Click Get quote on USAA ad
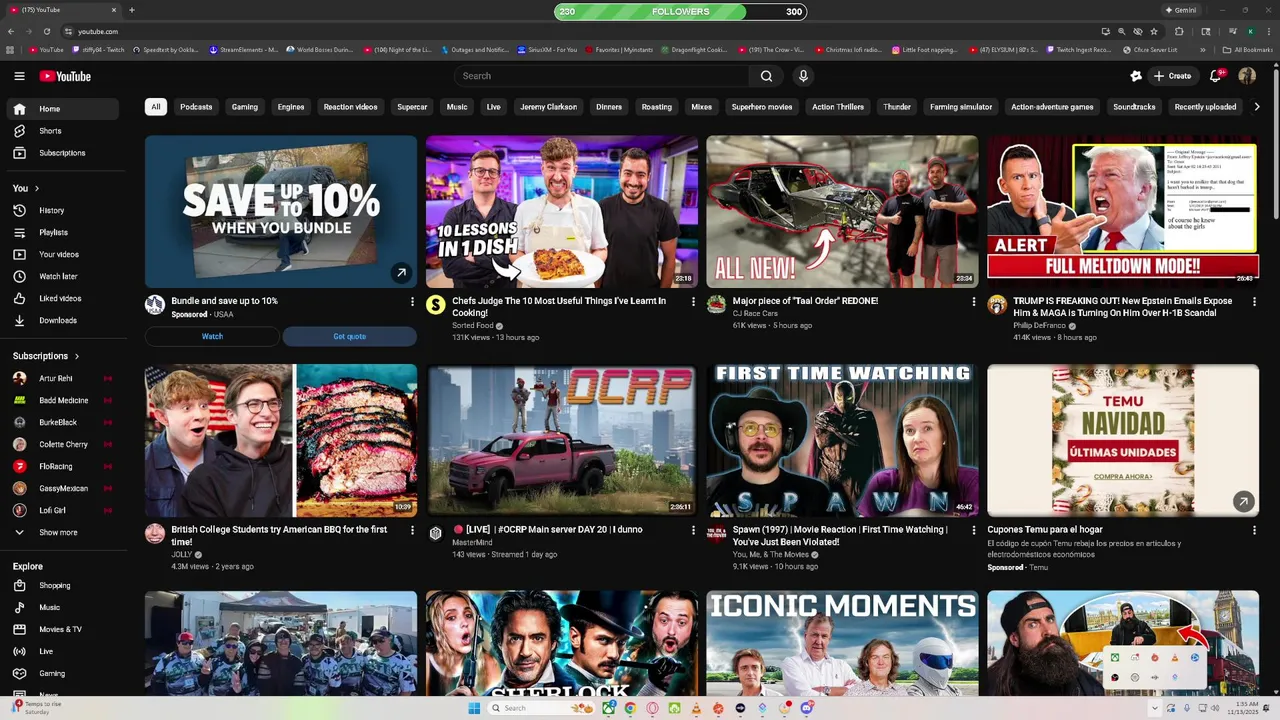This screenshot has height=720, width=1280. coord(349,336)
